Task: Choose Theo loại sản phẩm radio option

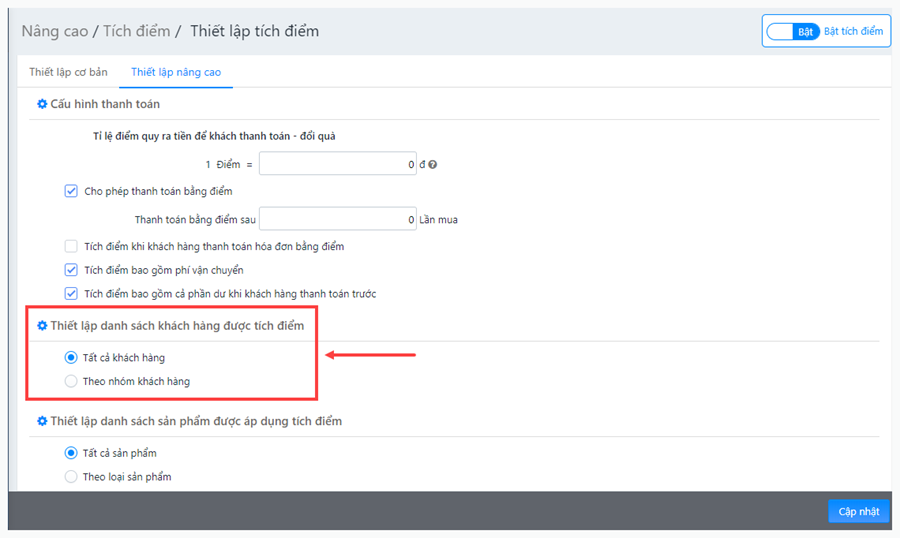Action: [x=71, y=477]
